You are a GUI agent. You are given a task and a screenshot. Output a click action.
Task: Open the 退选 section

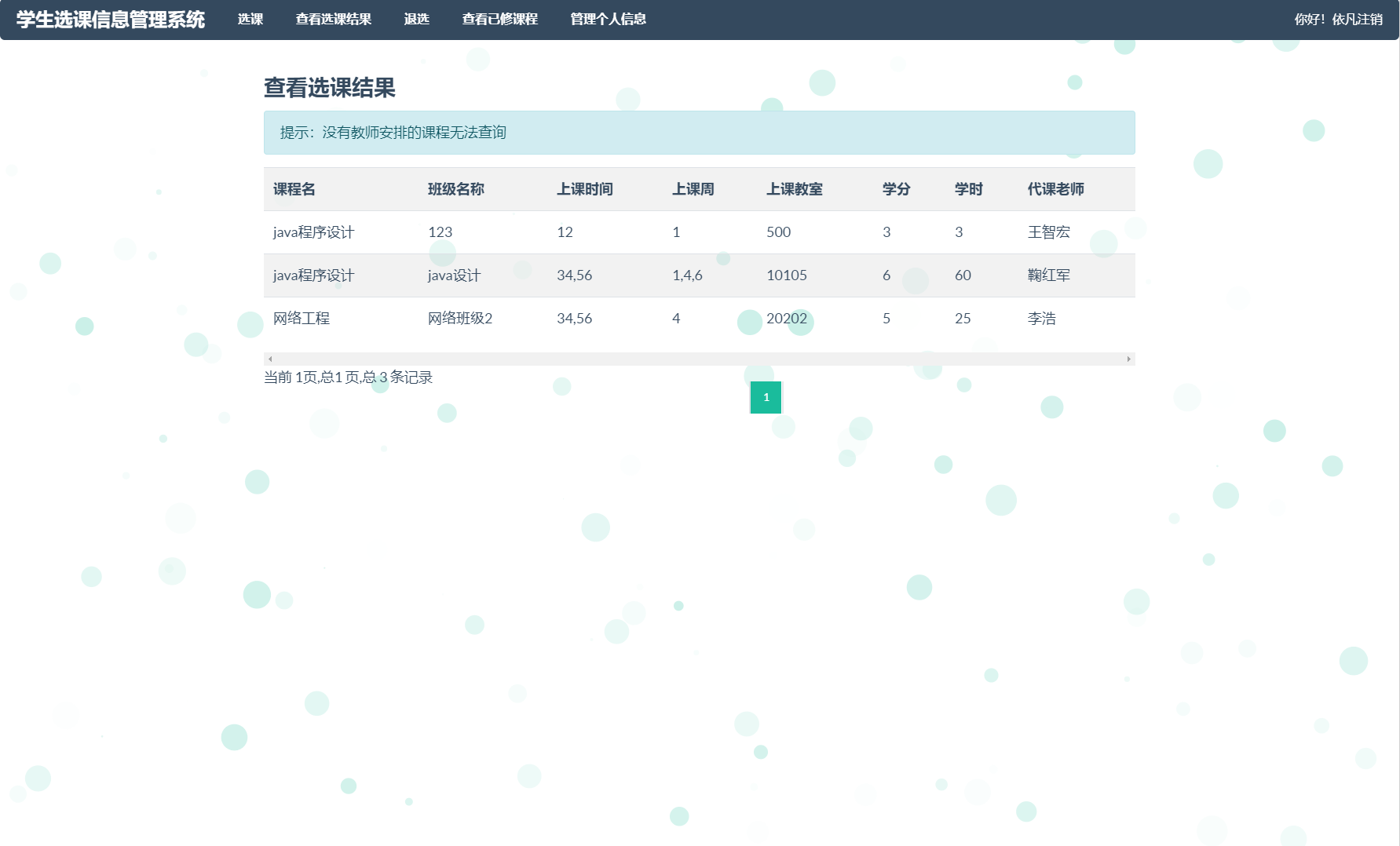pyautogui.click(x=416, y=19)
